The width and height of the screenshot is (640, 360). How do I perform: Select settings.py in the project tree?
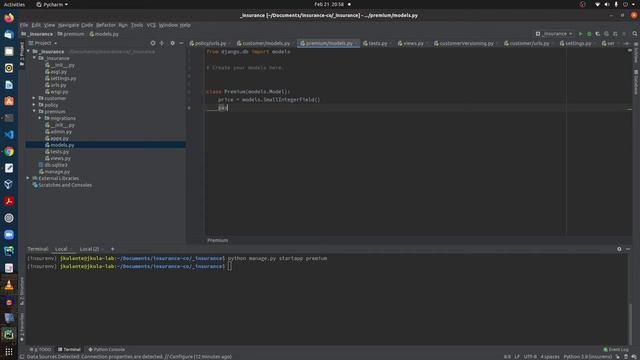coord(63,78)
